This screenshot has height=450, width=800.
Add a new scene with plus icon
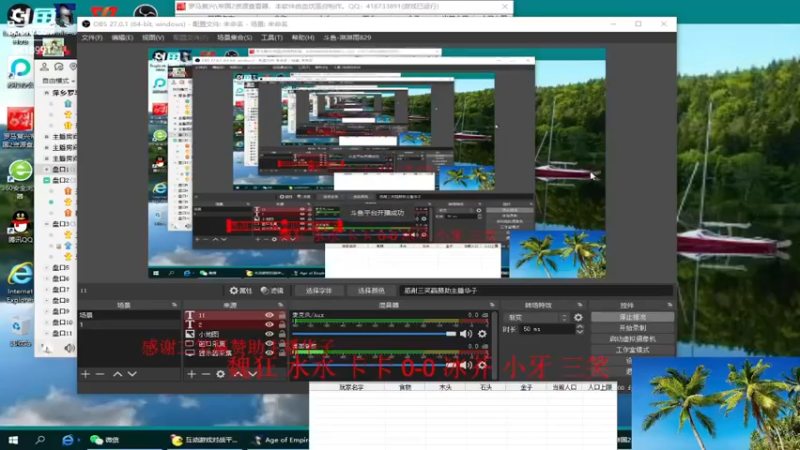(x=85, y=374)
